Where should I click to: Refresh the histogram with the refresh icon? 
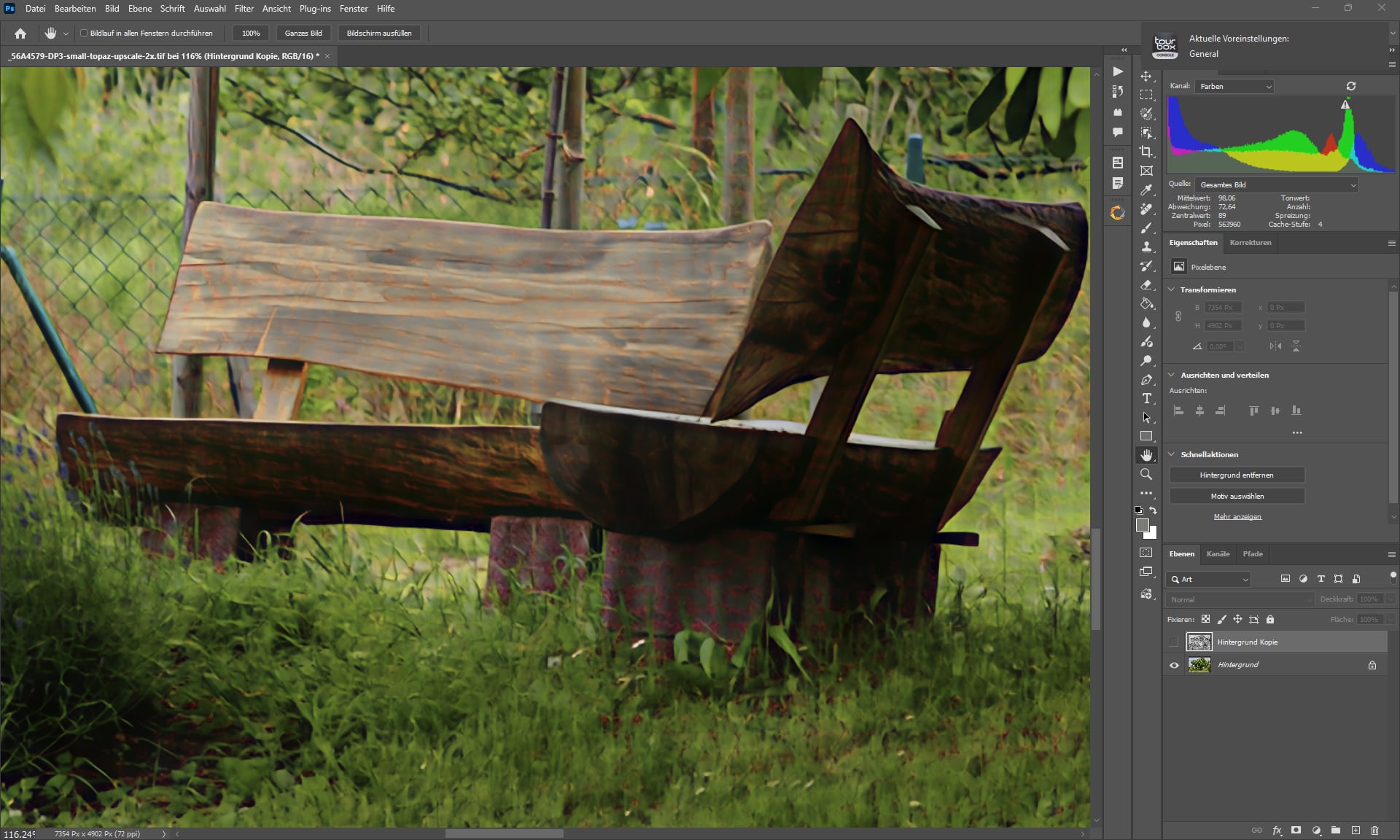click(1350, 86)
